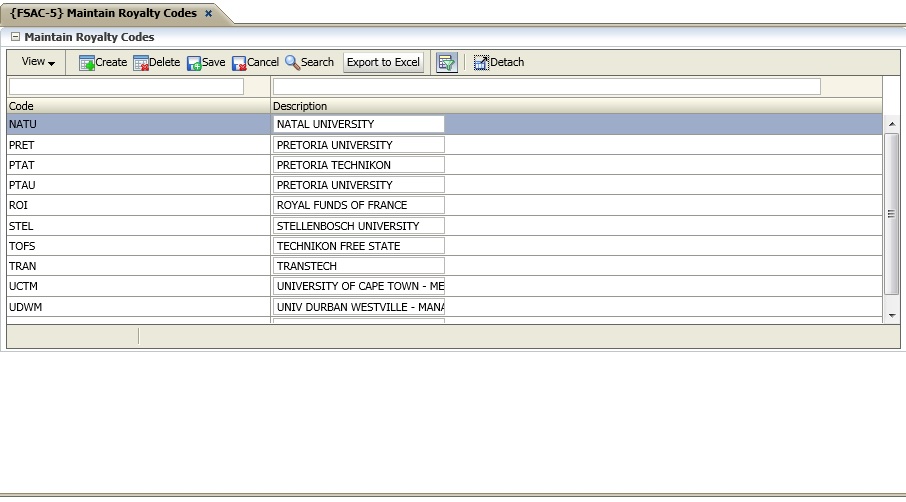
Task: Select the FSAC-5 Maintain Royalty Codes tab
Action: 103,13
